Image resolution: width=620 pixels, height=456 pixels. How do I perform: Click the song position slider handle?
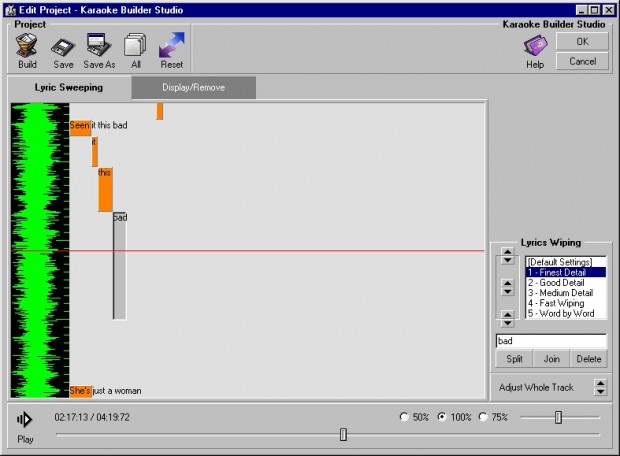coord(343,434)
